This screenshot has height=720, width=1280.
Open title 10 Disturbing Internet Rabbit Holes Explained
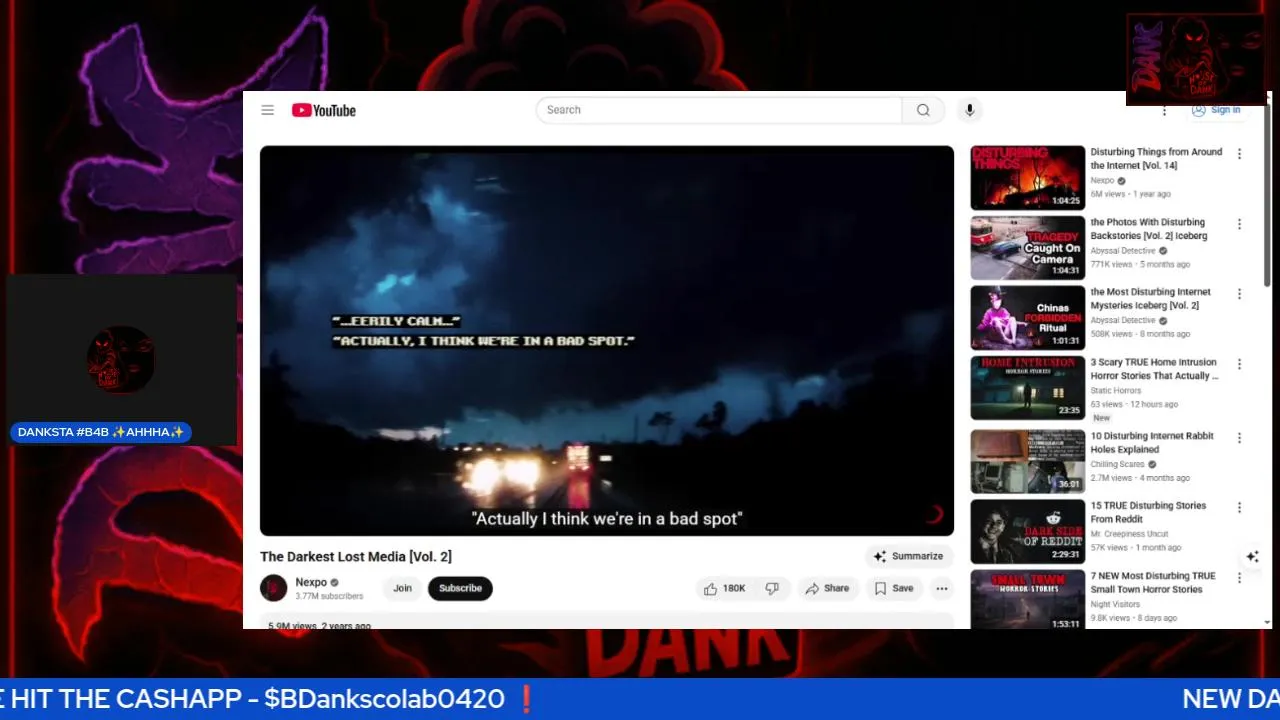click(x=1153, y=443)
